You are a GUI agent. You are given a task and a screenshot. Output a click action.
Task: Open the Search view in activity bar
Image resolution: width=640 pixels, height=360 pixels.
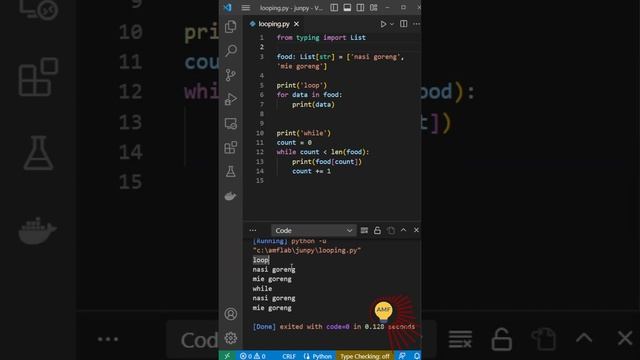click(231, 51)
